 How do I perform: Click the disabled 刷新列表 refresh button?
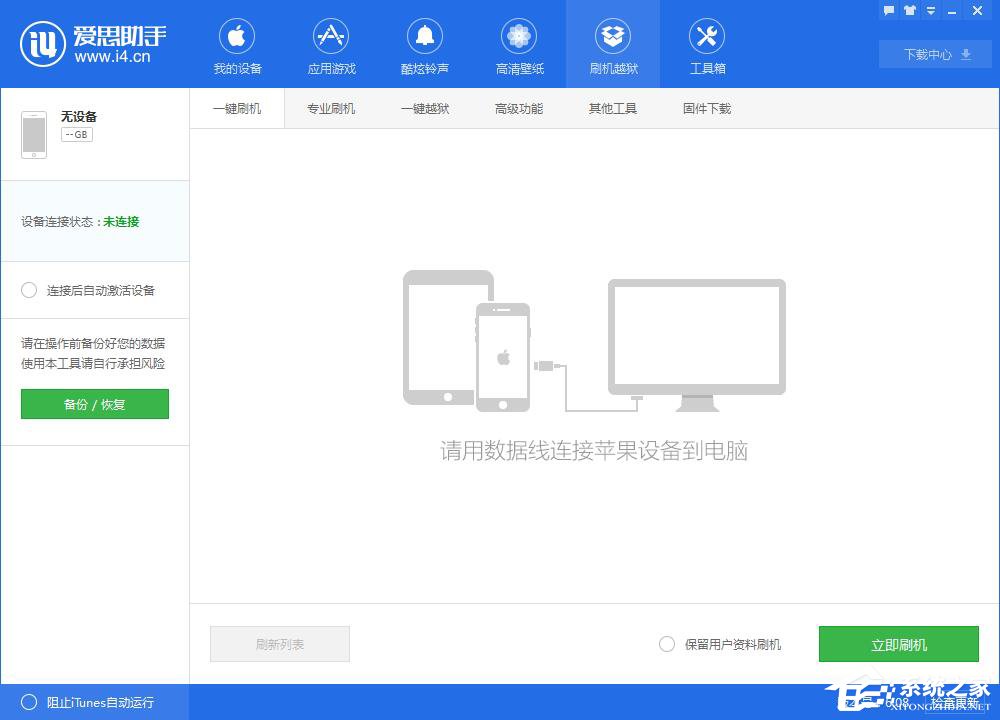(279, 644)
